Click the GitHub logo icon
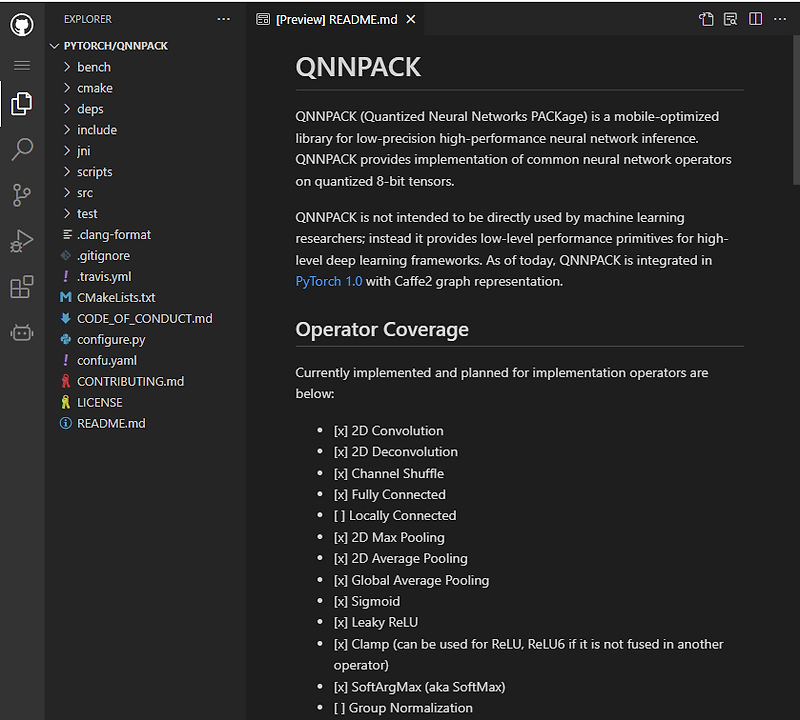The width and height of the screenshot is (800, 720). pyautogui.click(x=22, y=24)
